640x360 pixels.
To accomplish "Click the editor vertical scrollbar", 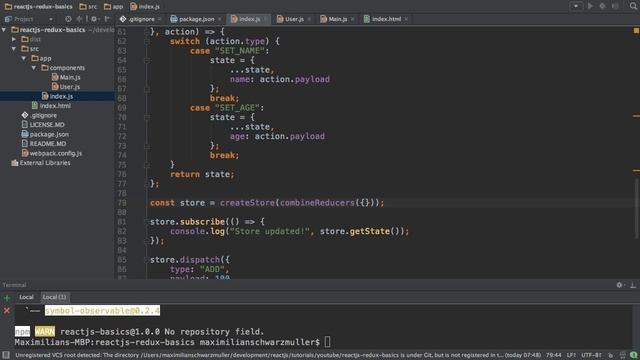I will [636, 208].
